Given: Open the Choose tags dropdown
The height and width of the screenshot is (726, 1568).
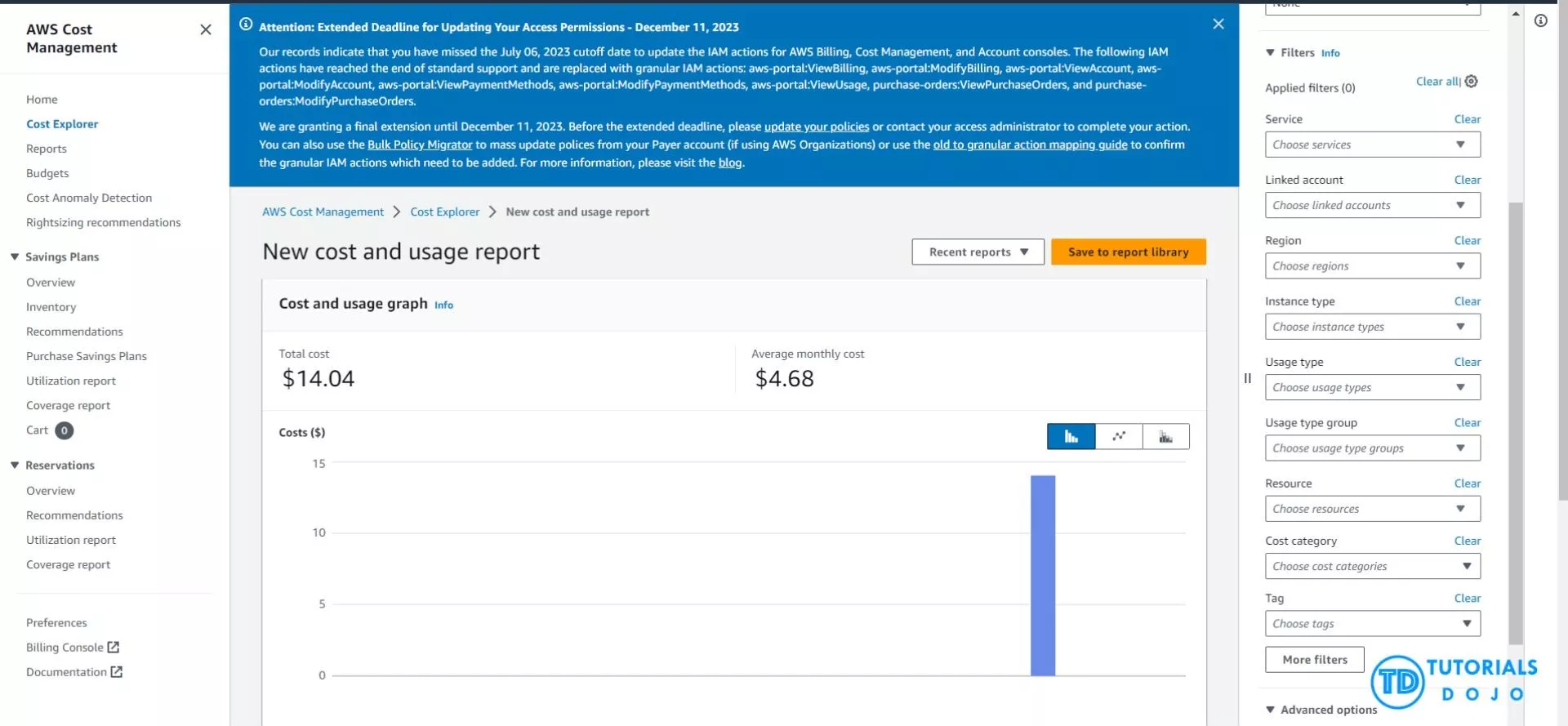Looking at the screenshot, I should (1372, 624).
